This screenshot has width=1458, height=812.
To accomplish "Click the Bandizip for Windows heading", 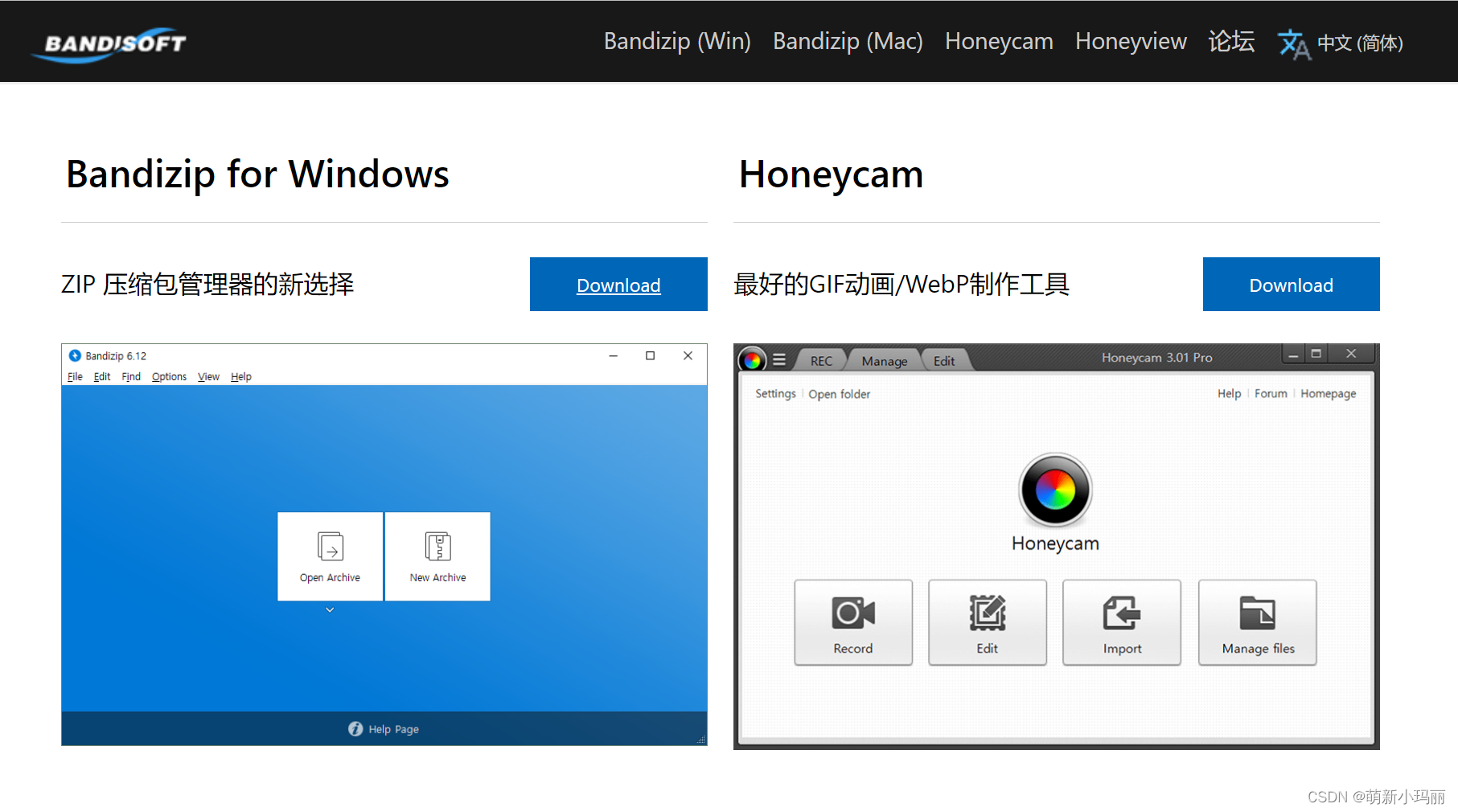I will pyautogui.click(x=257, y=174).
